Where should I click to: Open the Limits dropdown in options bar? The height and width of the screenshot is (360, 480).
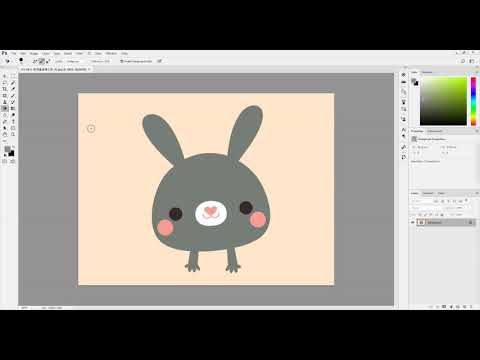(75, 61)
